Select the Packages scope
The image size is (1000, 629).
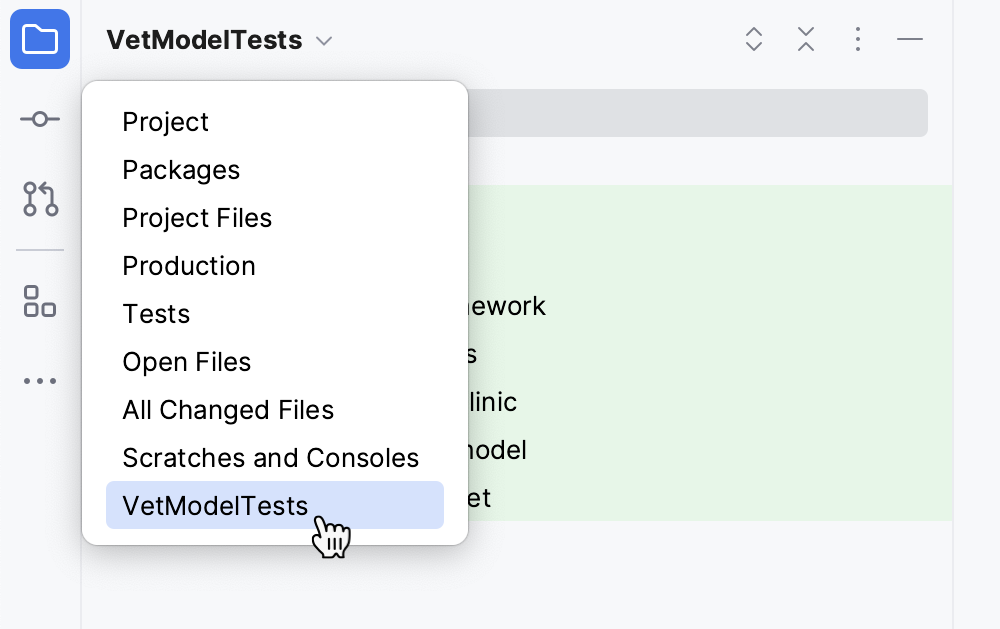181,169
